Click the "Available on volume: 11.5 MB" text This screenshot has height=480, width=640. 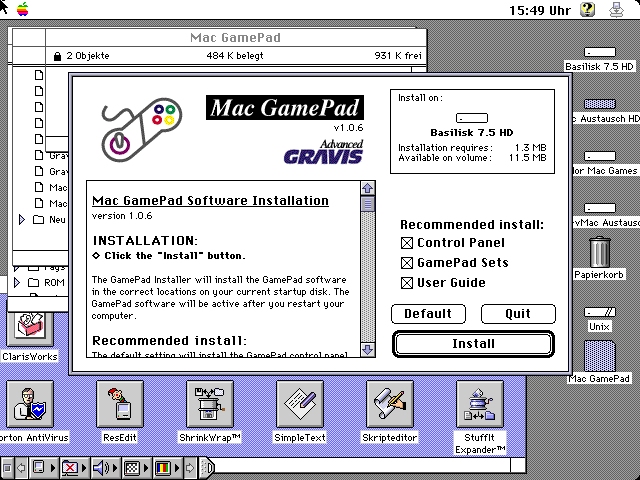[x=472, y=158]
